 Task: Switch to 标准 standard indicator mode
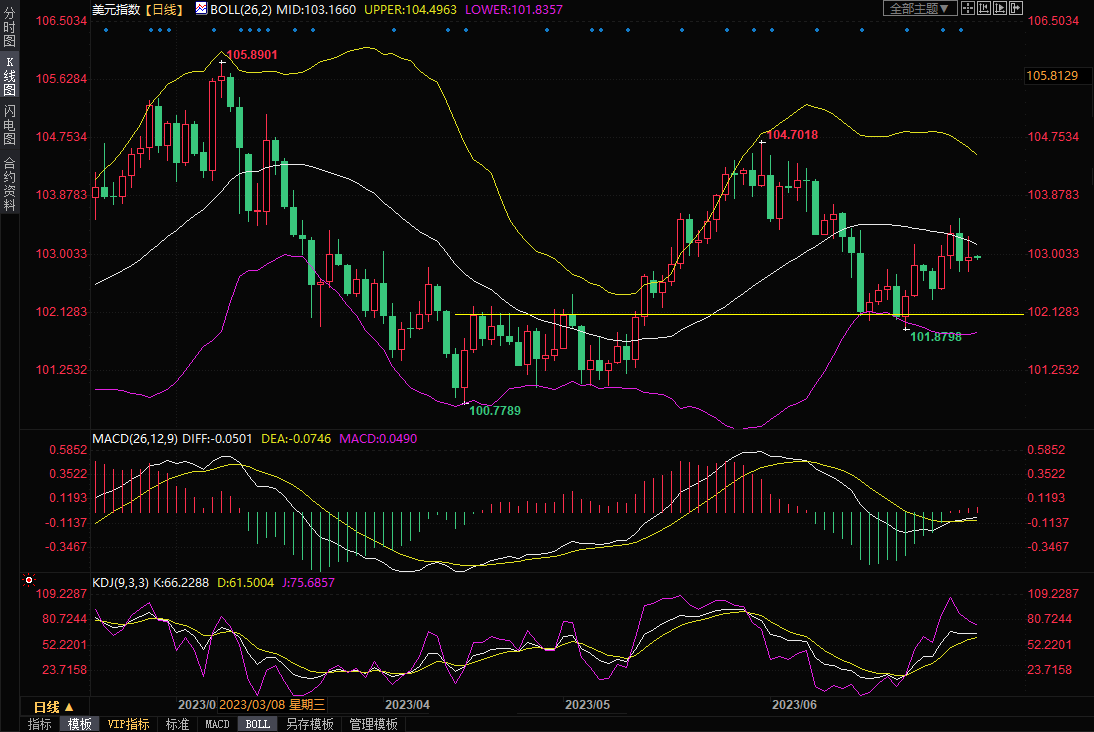(177, 724)
